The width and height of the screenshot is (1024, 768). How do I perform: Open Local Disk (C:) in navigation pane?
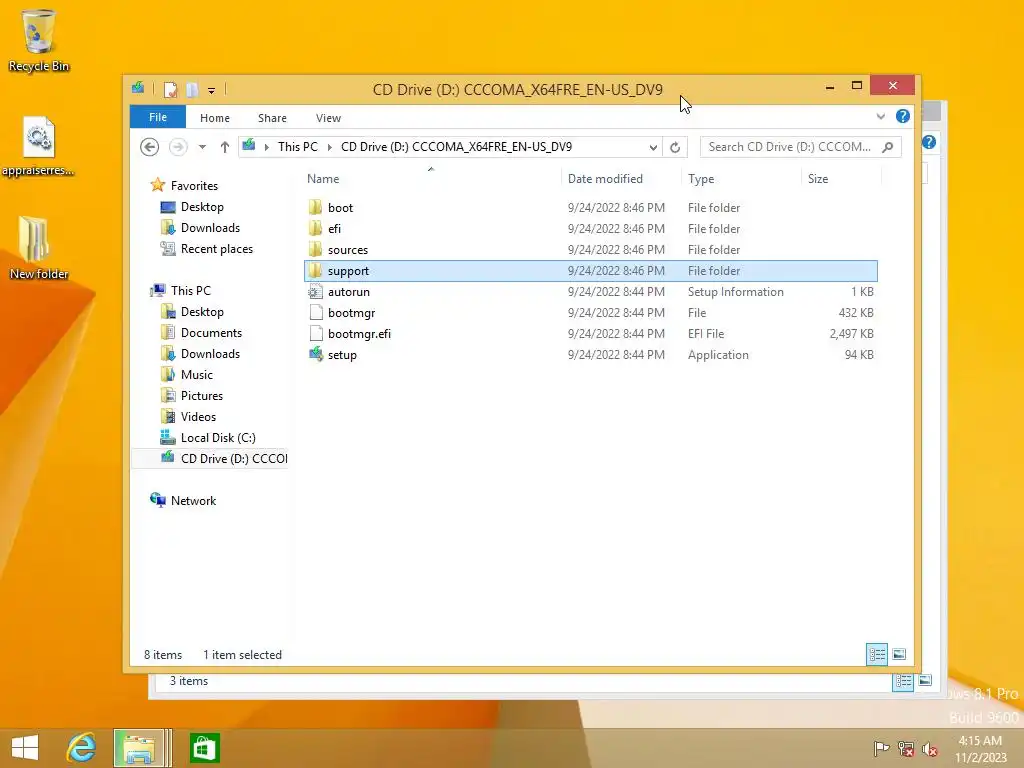click(x=218, y=438)
